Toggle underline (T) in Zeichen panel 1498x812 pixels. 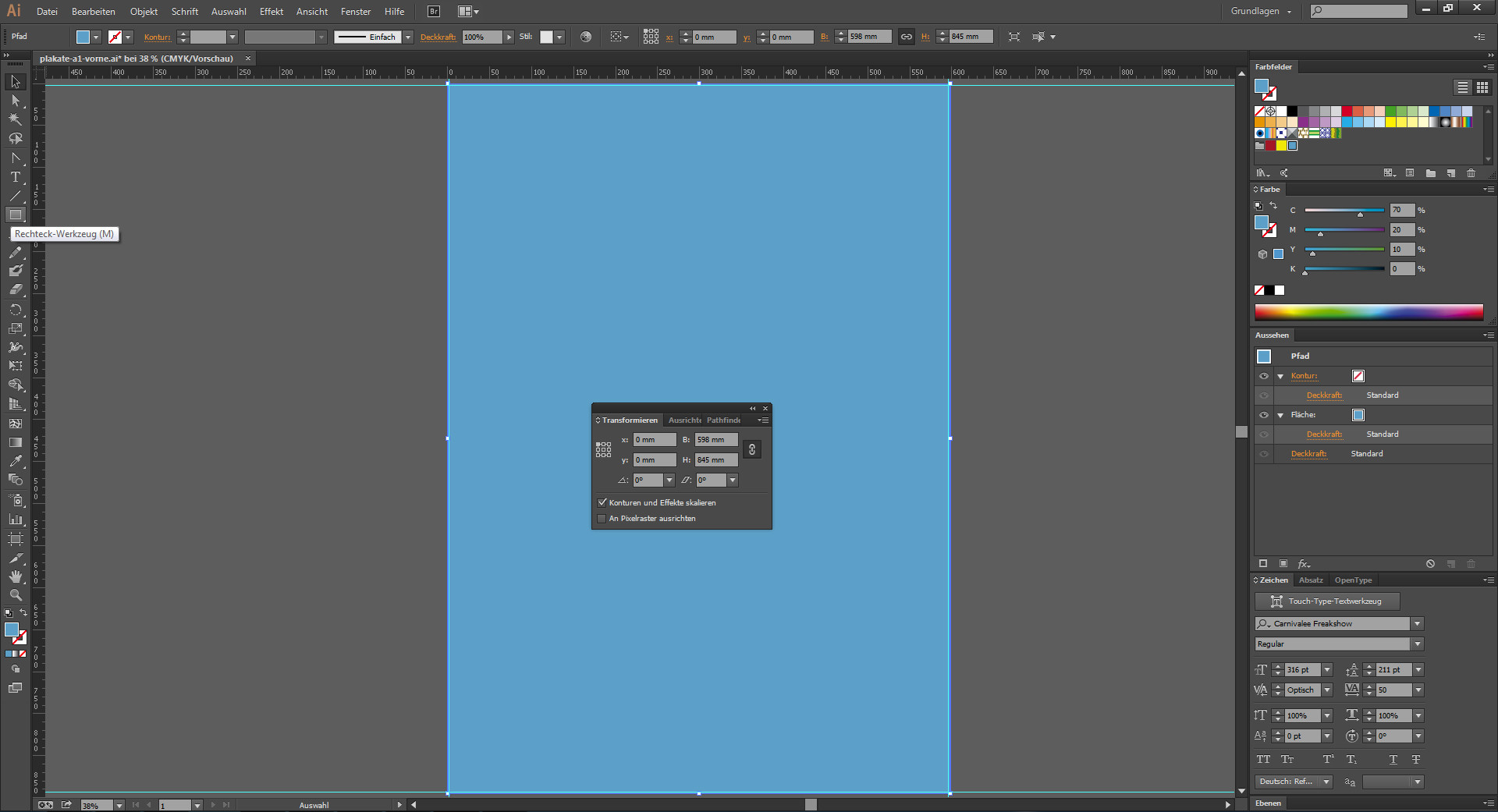[1393, 759]
